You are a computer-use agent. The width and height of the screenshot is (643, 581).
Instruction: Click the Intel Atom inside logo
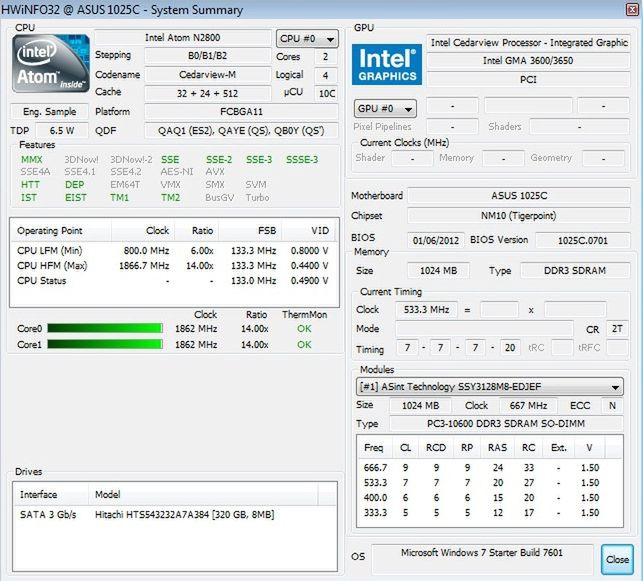(x=50, y=63)
